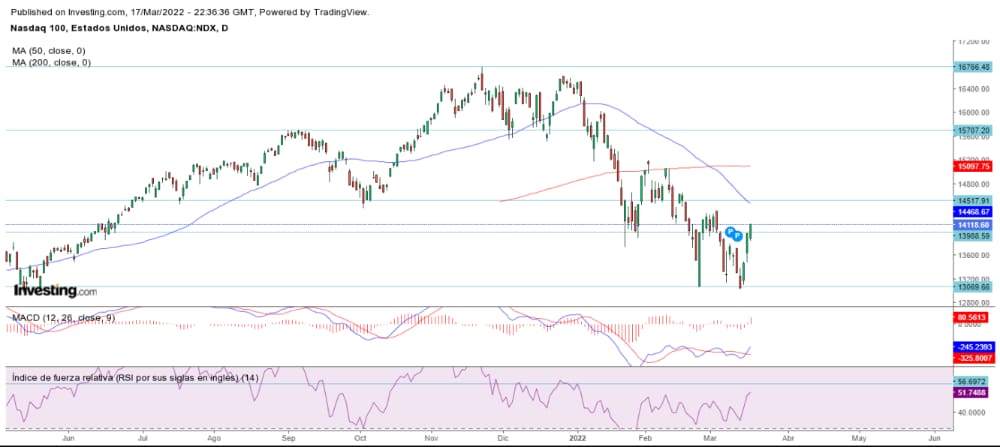Select the purple 51.7488 RSI value tag

(972, 393)
